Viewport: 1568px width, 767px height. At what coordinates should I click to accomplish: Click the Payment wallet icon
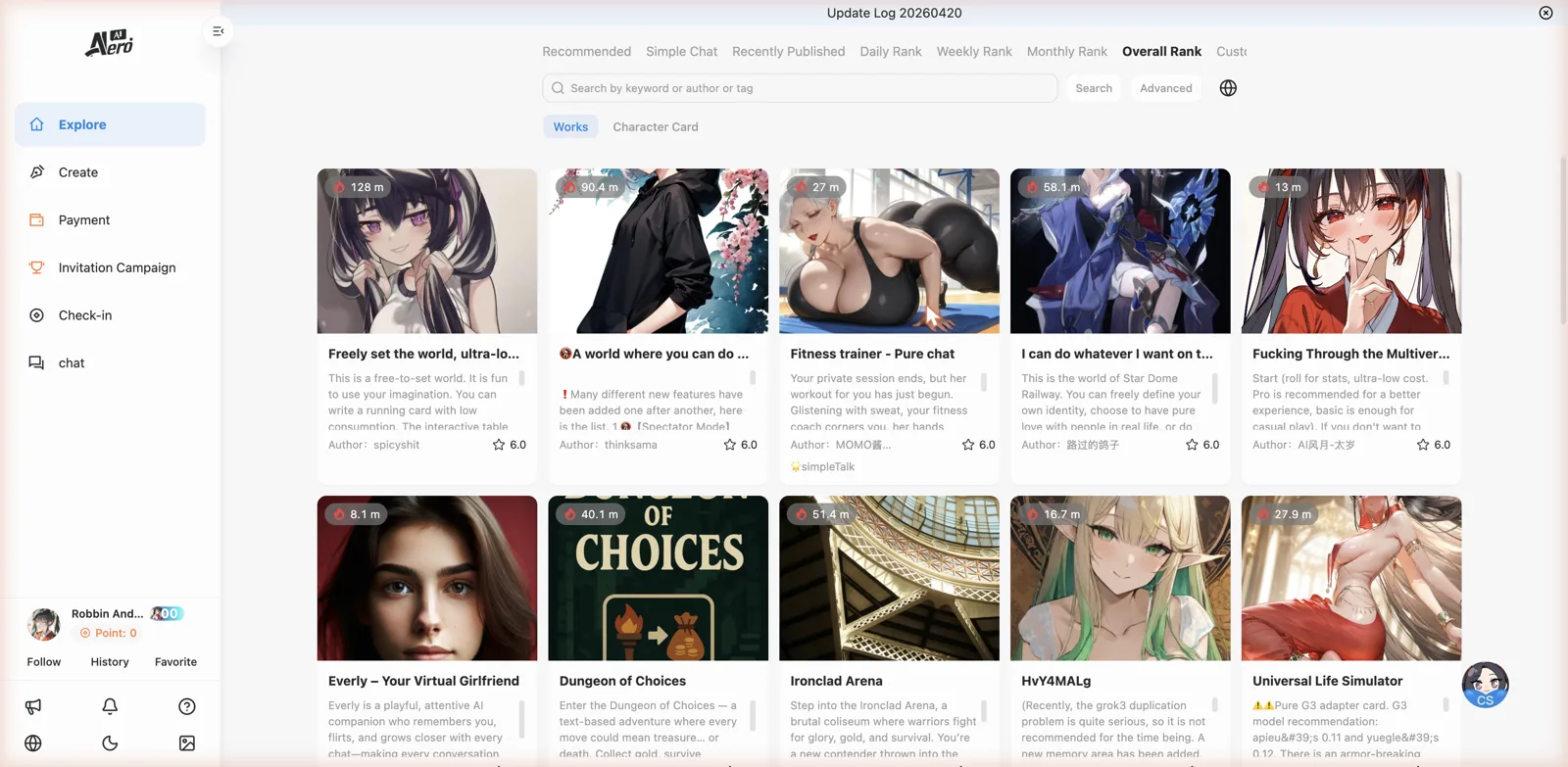[x=36, y=219]
